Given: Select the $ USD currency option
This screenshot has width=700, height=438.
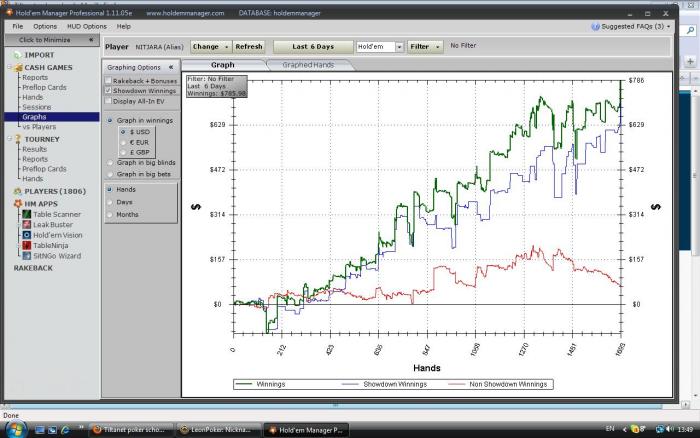Looking at the screenshot, I should tap(123, 132).
